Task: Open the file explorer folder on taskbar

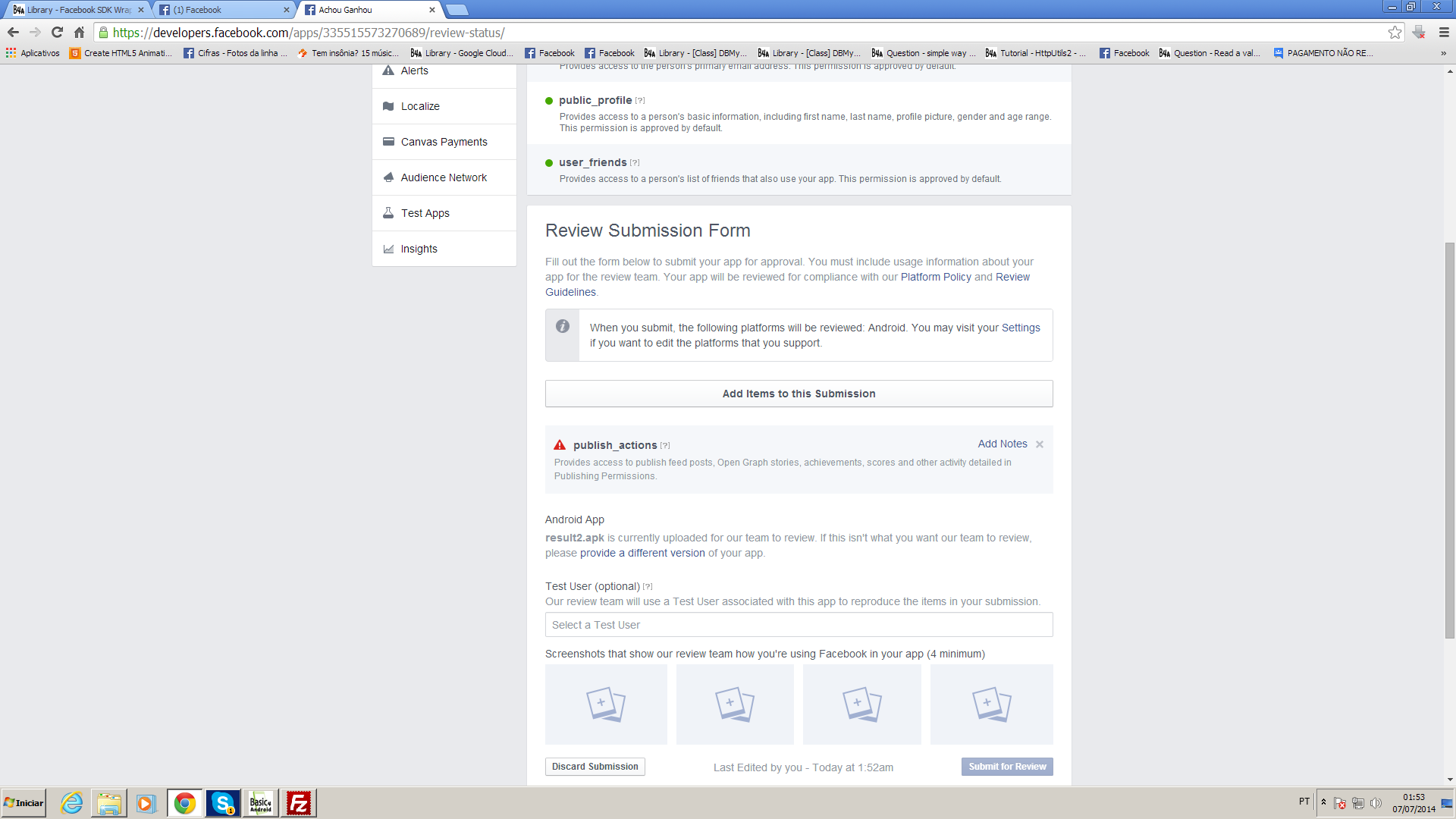Action: click(x=109, y=803)
